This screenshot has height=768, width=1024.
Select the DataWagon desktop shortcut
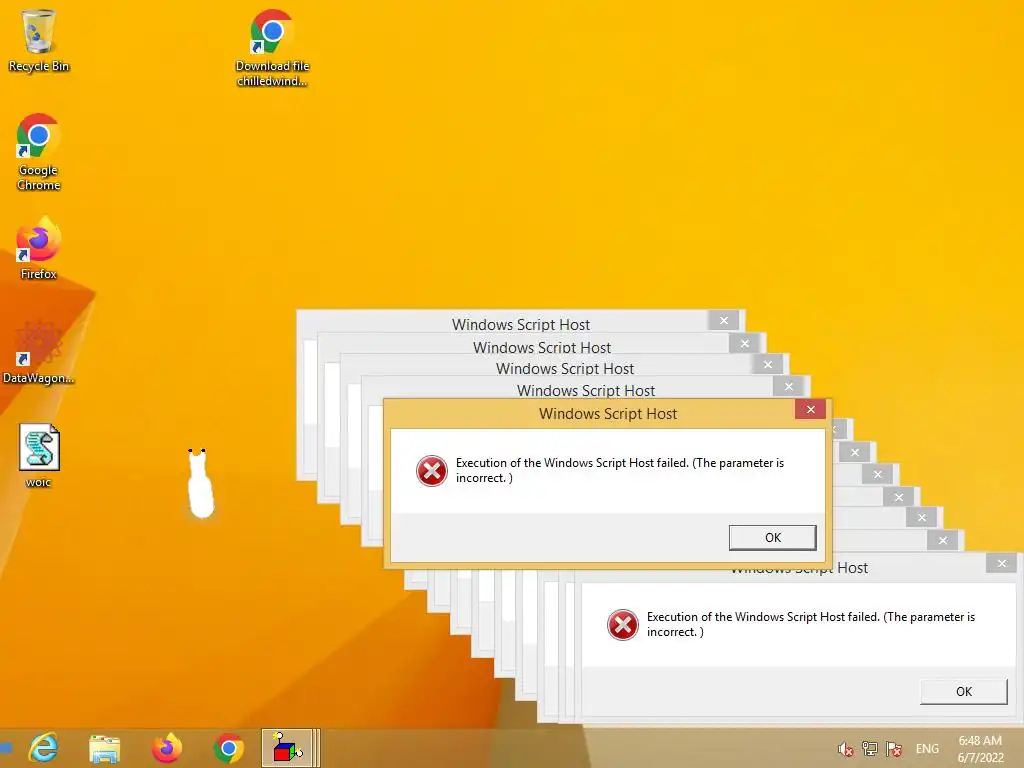coord(38,353)
